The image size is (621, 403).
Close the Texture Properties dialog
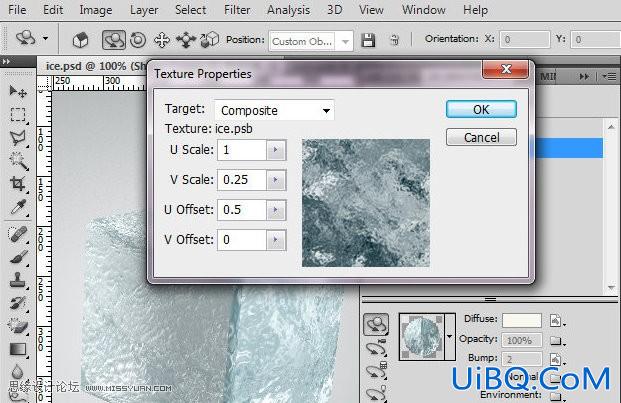click(505, 69)
